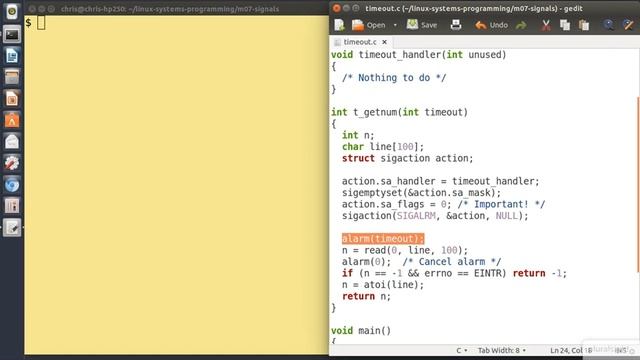
Task: Open System Settings wrench icon
Action: 12,163
